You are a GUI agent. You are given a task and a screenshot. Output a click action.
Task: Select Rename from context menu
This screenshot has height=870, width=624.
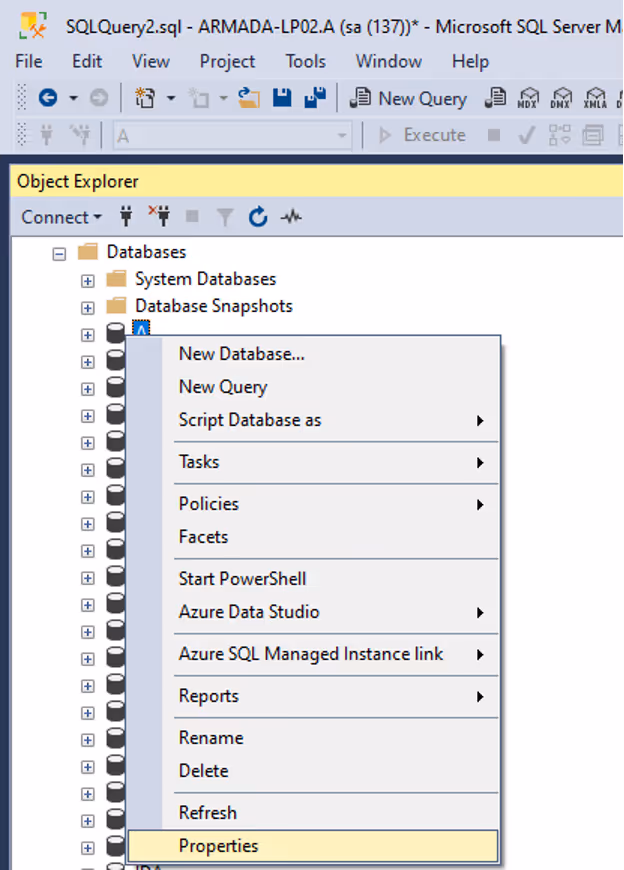tap(313, 738)
